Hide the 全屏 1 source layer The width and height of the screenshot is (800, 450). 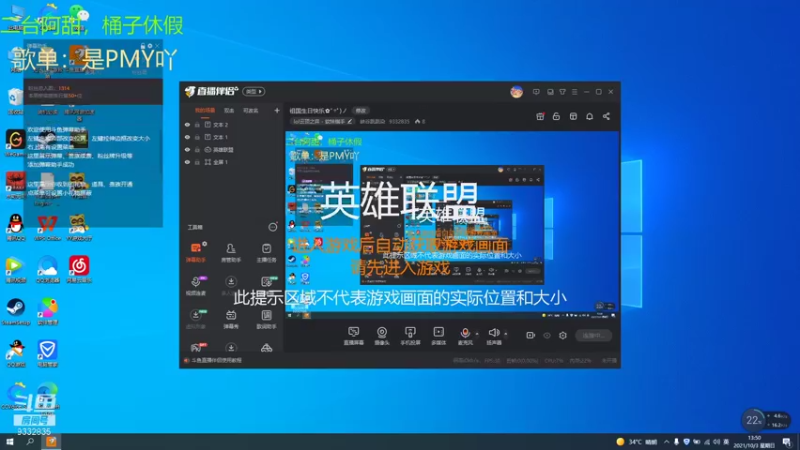coord(187,162)
